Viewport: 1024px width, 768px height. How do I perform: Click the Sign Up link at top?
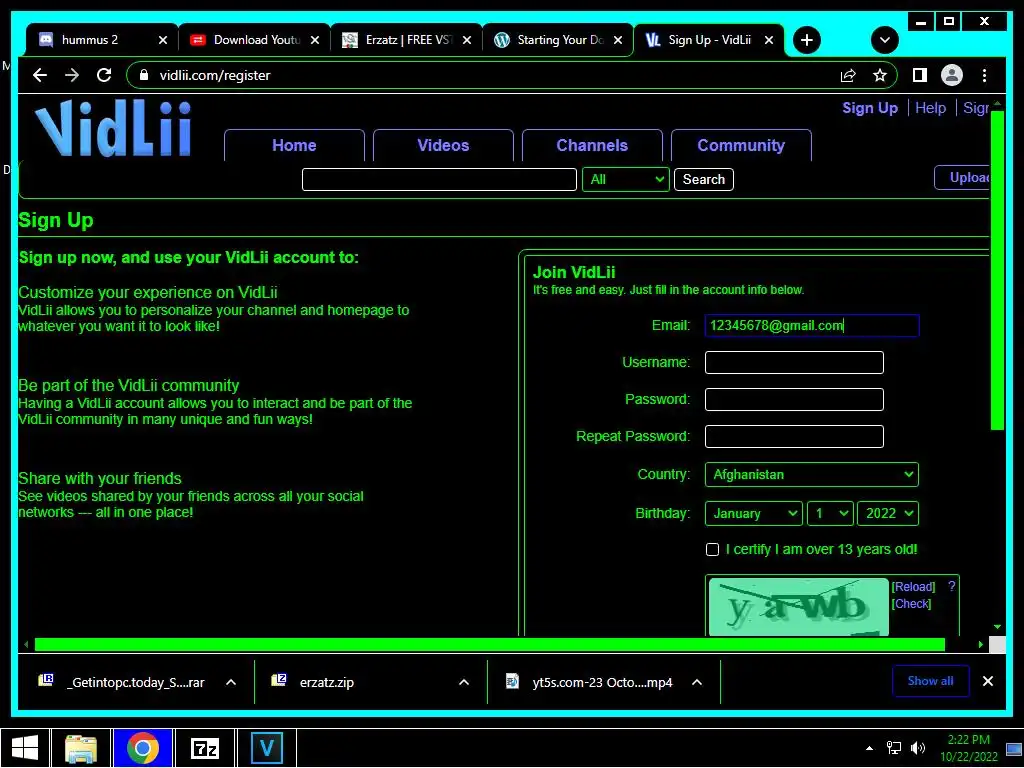click(870, 108)
